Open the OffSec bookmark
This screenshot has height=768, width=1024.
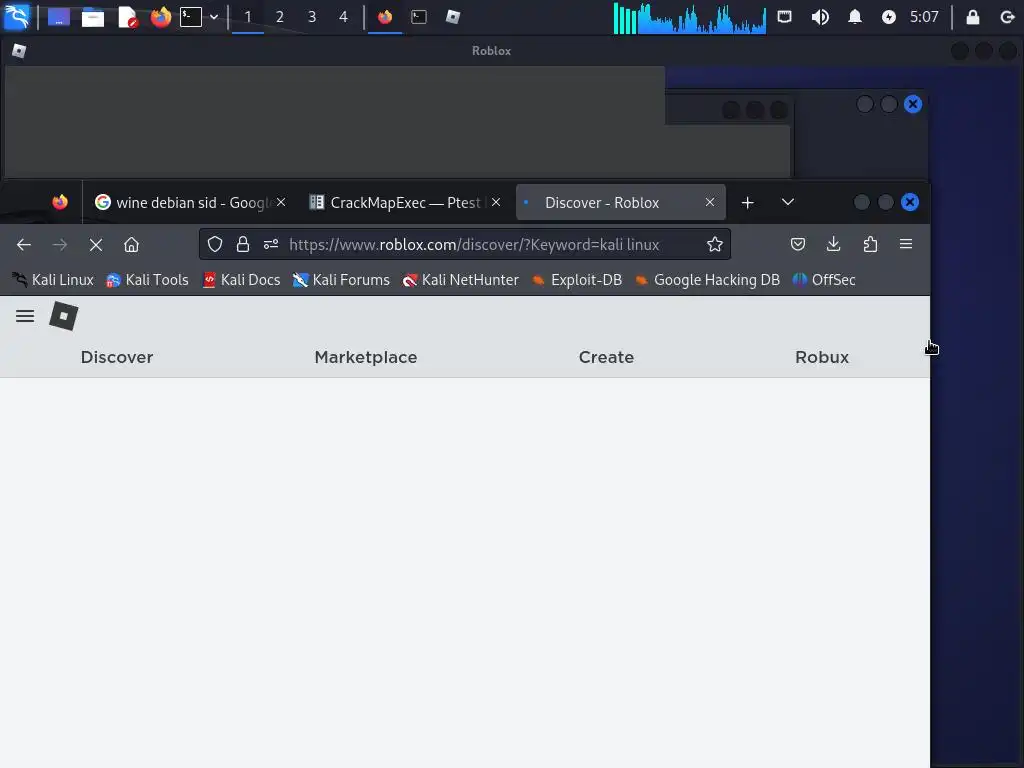(x=824, y=280)
